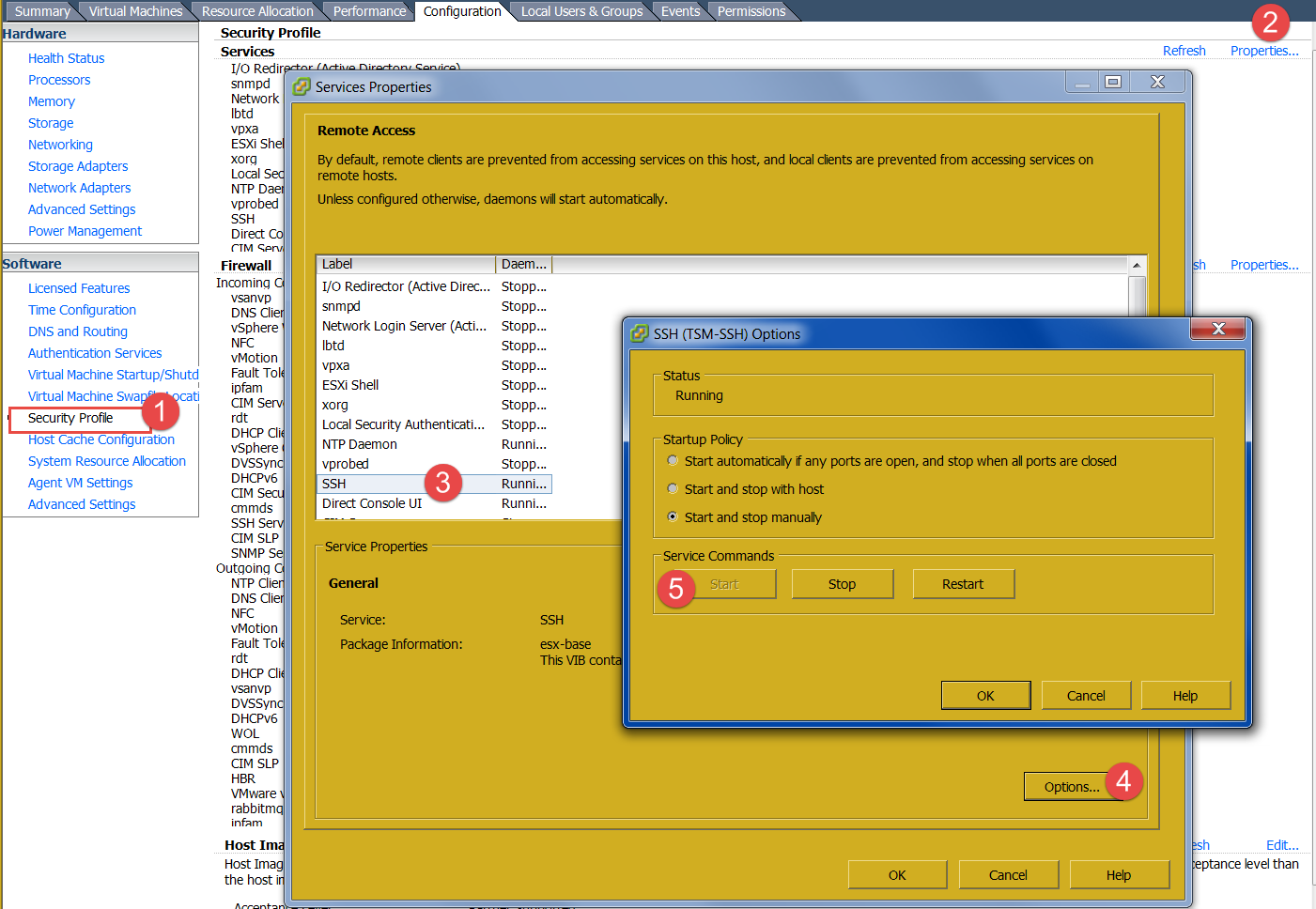Open Firewall Properties... link

coord(1264,265)
